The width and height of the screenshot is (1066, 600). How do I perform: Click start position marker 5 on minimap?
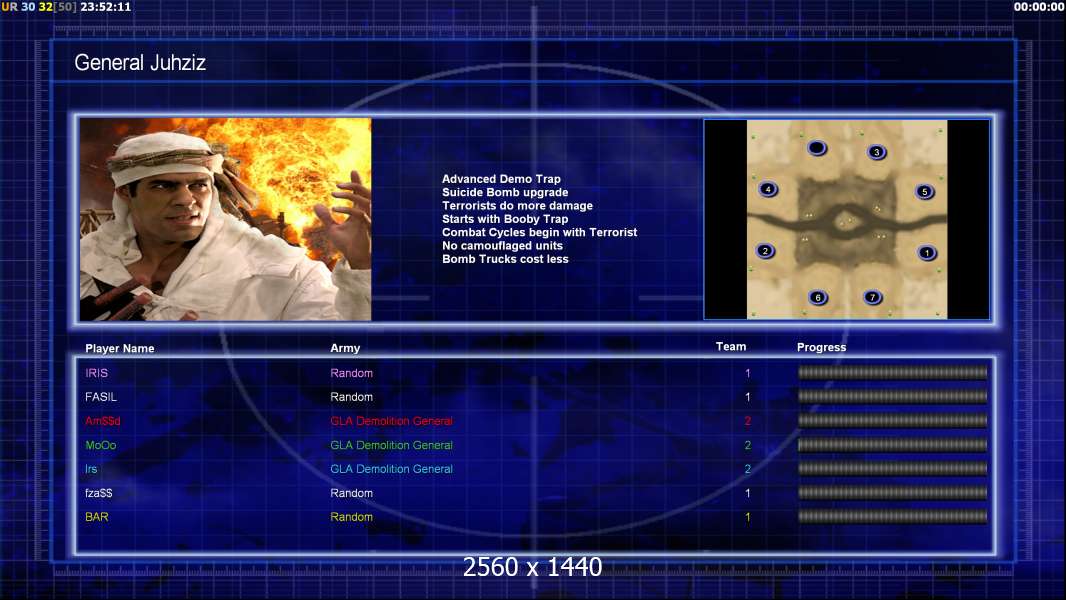click(x=924, y=192)
